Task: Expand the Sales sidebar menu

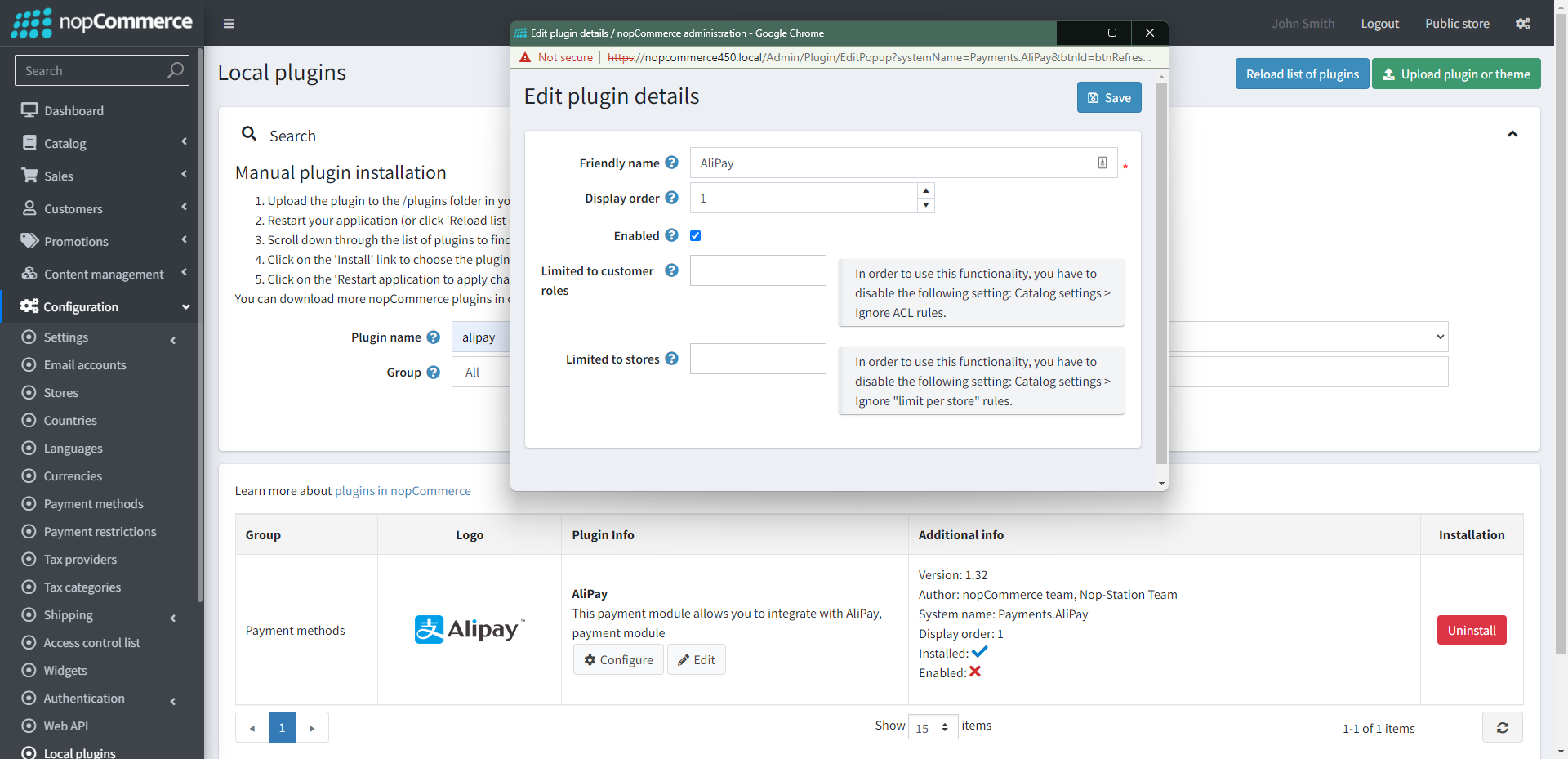Action: (102, 176)
